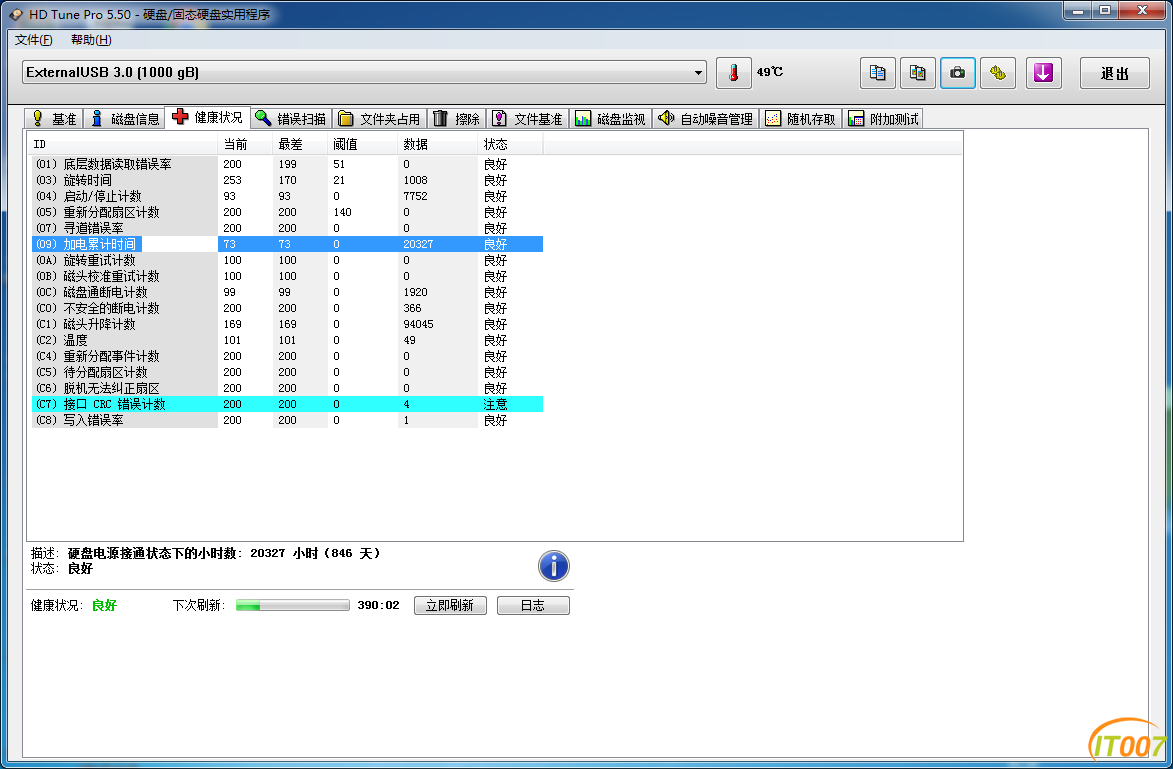
Task: Click the 阈值 column header
Action: (x=363, y=144)
